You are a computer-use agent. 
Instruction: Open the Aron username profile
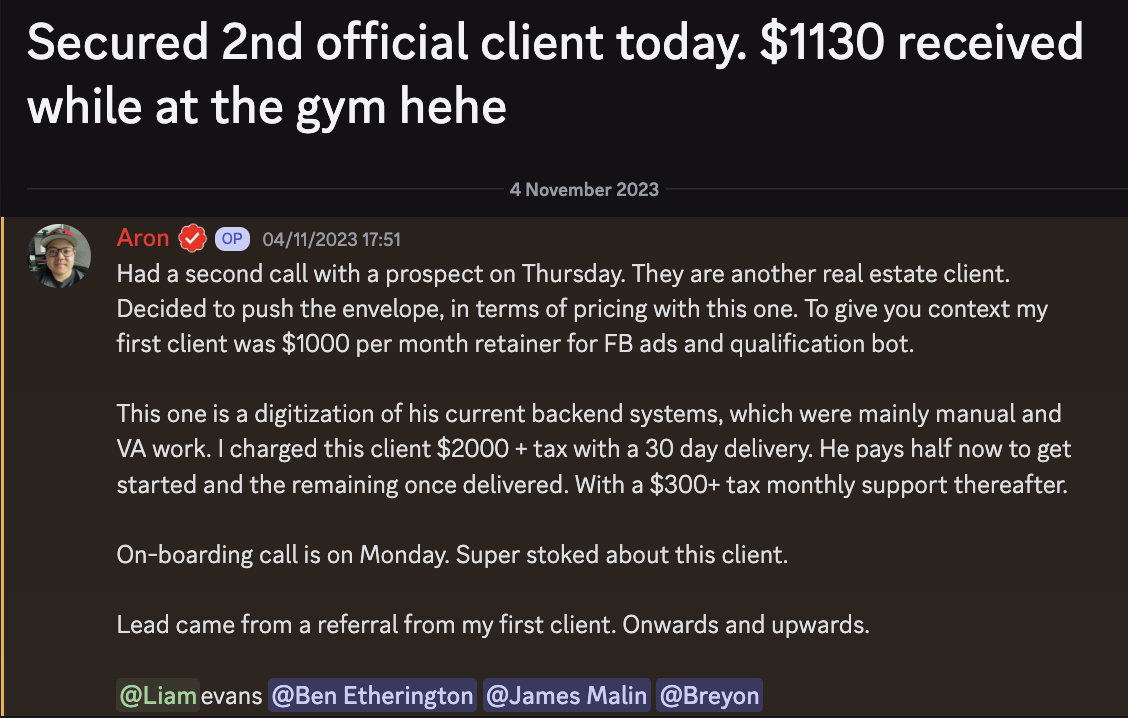click(x=142, y=237)
